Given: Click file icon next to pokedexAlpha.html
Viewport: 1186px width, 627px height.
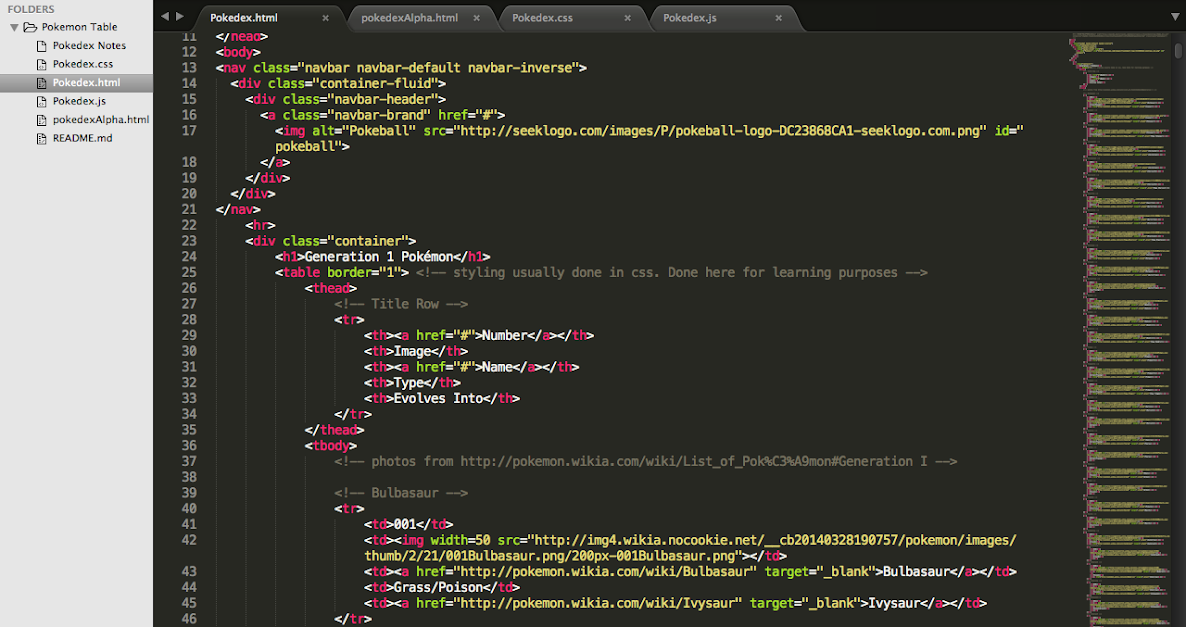Looking at the screenshot, I should [x=42, y=120].
